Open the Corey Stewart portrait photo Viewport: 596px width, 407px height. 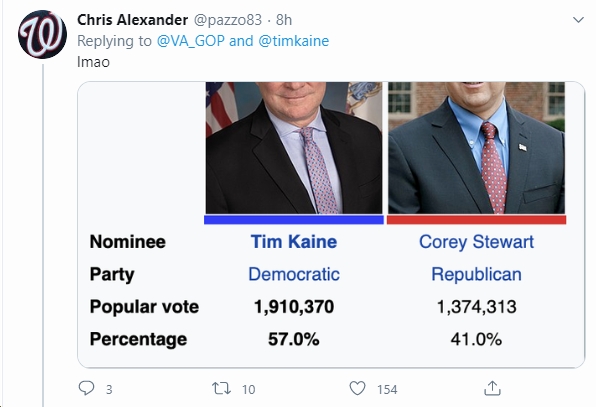click(476, 148)
